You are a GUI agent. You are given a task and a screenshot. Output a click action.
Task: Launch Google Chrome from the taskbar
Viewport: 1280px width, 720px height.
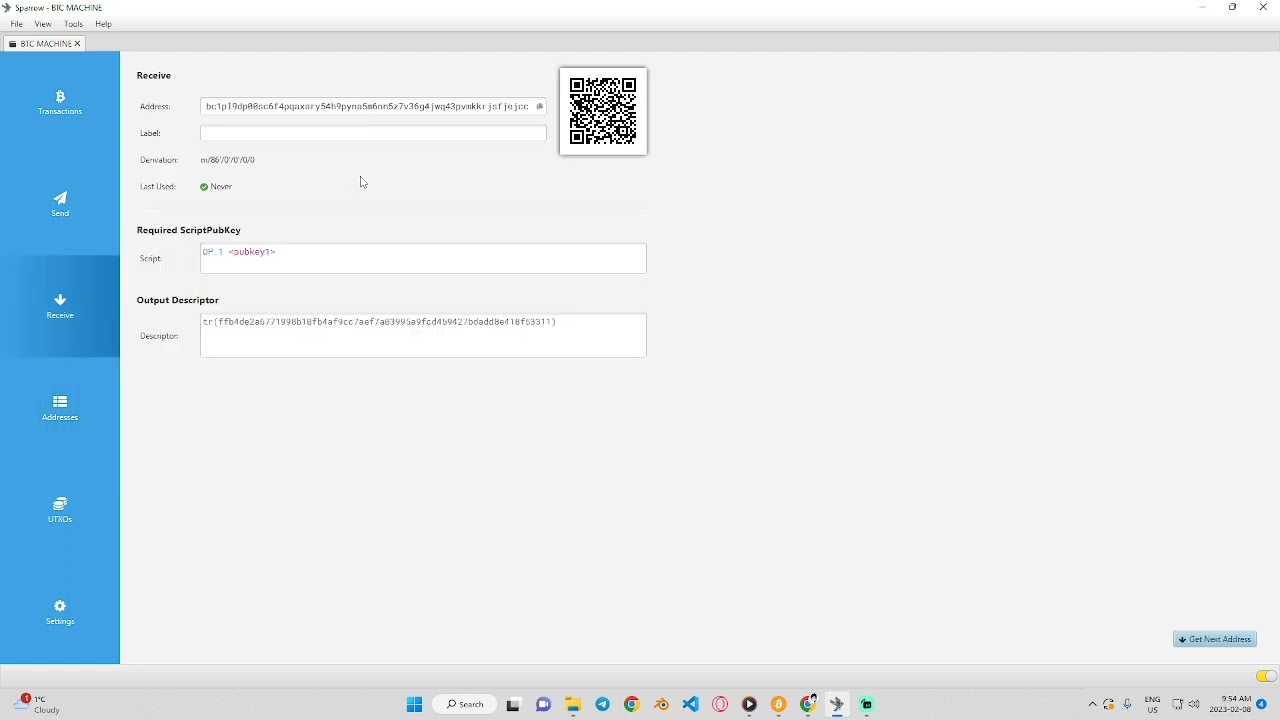pyautogui.click(x=631, y=704)
